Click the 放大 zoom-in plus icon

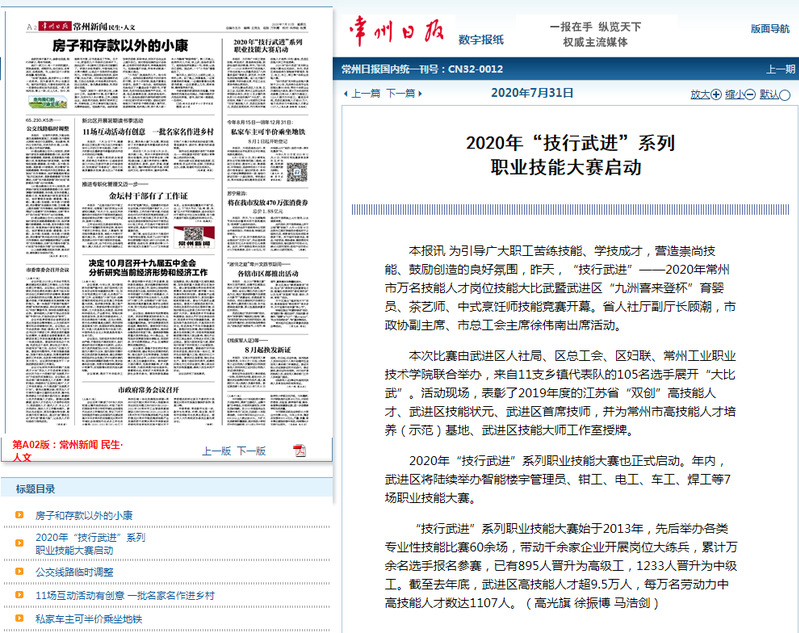(x=716, y=95)
